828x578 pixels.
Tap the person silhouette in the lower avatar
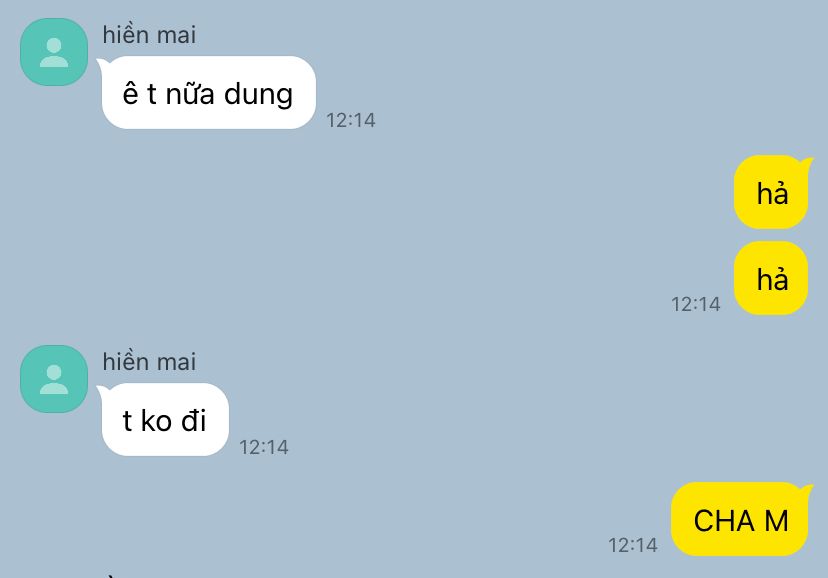54,380
